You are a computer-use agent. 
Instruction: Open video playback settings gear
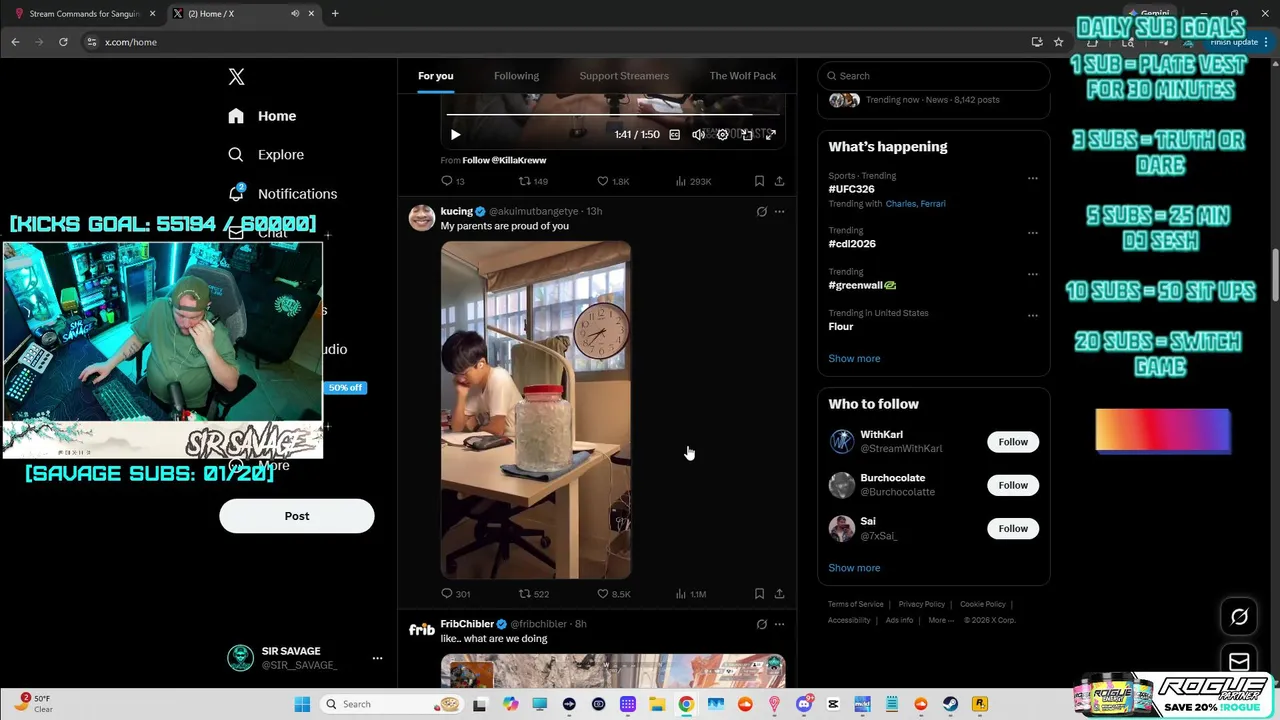[722, 135]
